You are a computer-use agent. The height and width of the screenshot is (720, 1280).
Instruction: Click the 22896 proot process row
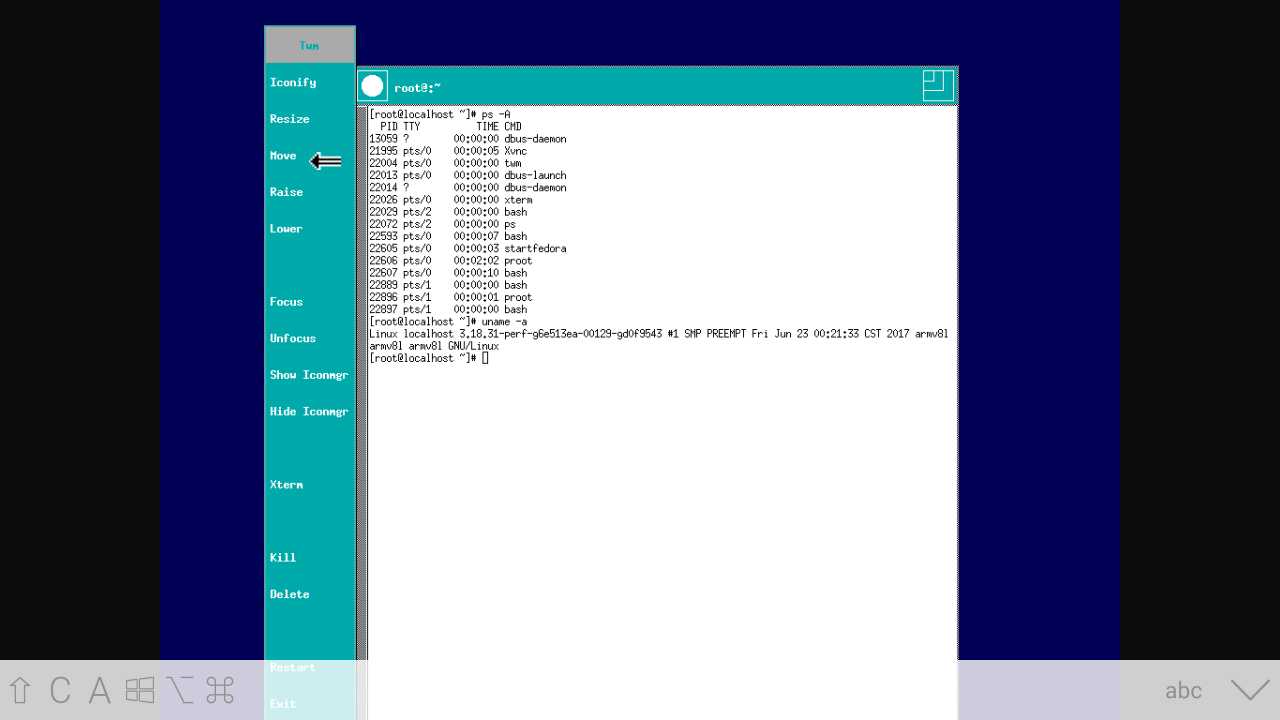451,297
